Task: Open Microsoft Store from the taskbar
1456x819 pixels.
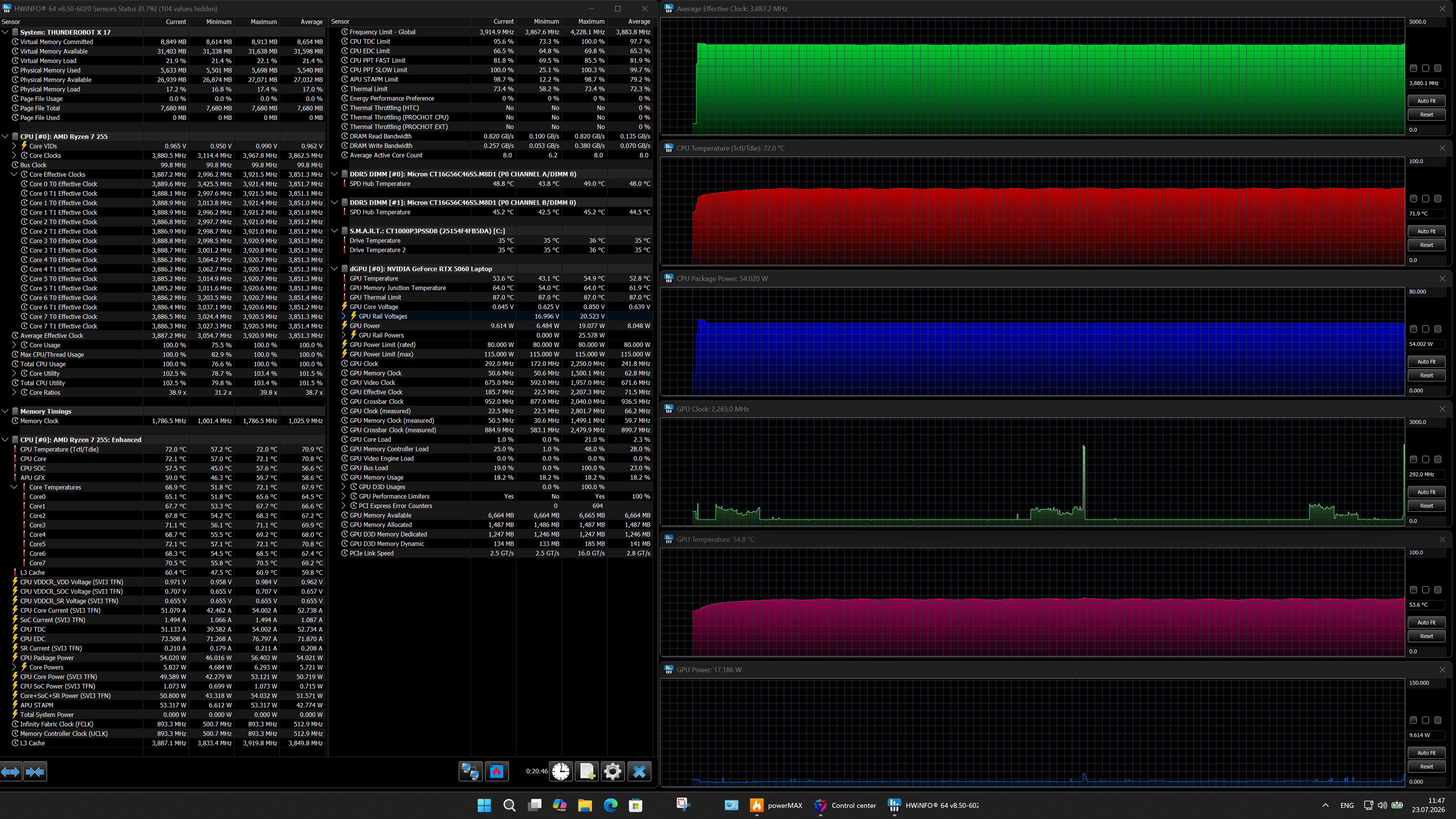Action: pos(636,805)
